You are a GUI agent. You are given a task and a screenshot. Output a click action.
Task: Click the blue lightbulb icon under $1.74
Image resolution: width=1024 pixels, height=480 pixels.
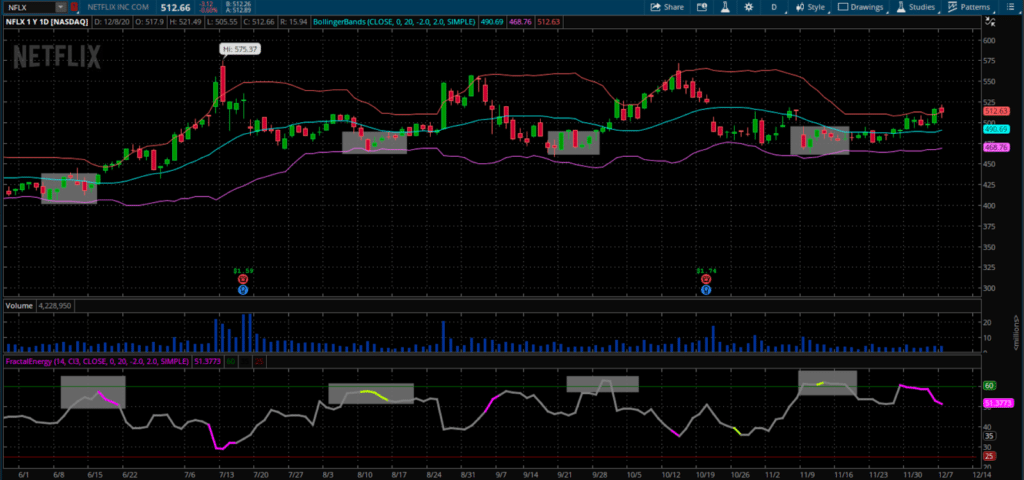pyautogui.click(x=706, y=289)
